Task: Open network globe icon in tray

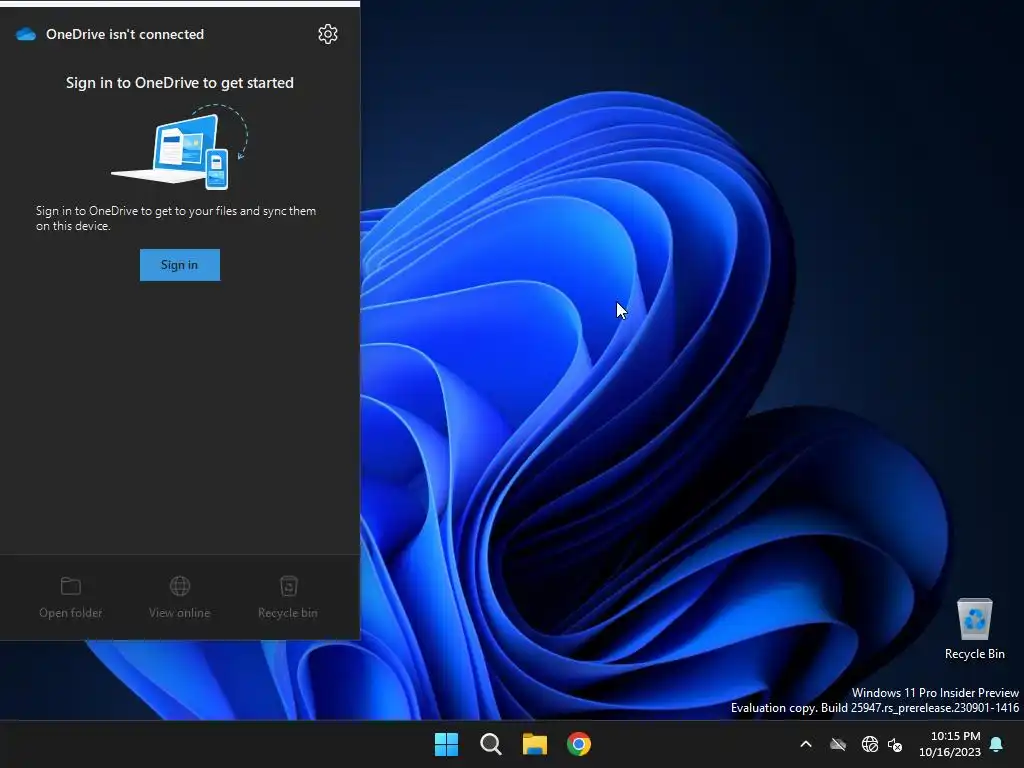Action: coord(869,744)
